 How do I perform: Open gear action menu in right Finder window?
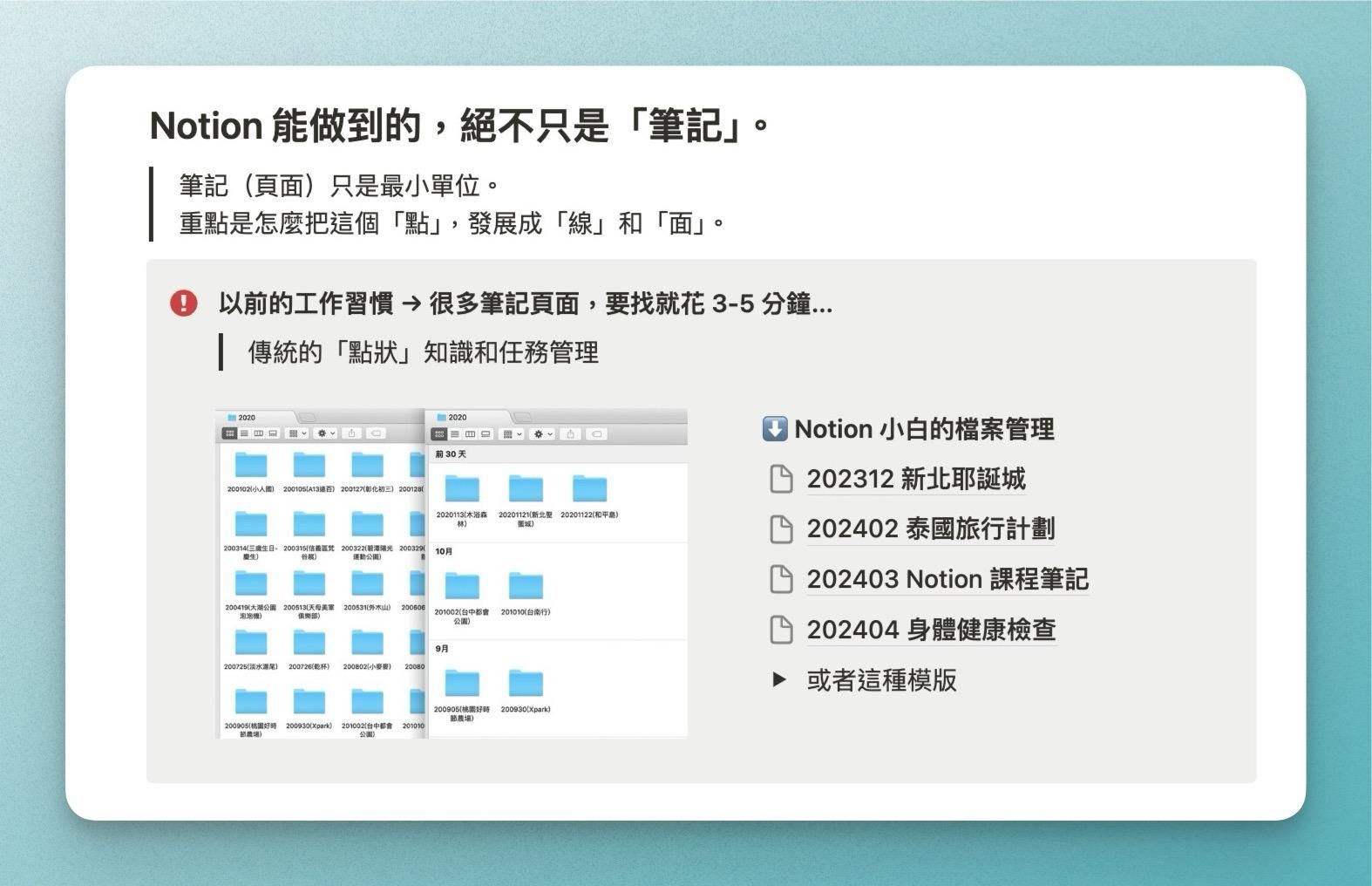pyautogui.click(x=542, y=434)
